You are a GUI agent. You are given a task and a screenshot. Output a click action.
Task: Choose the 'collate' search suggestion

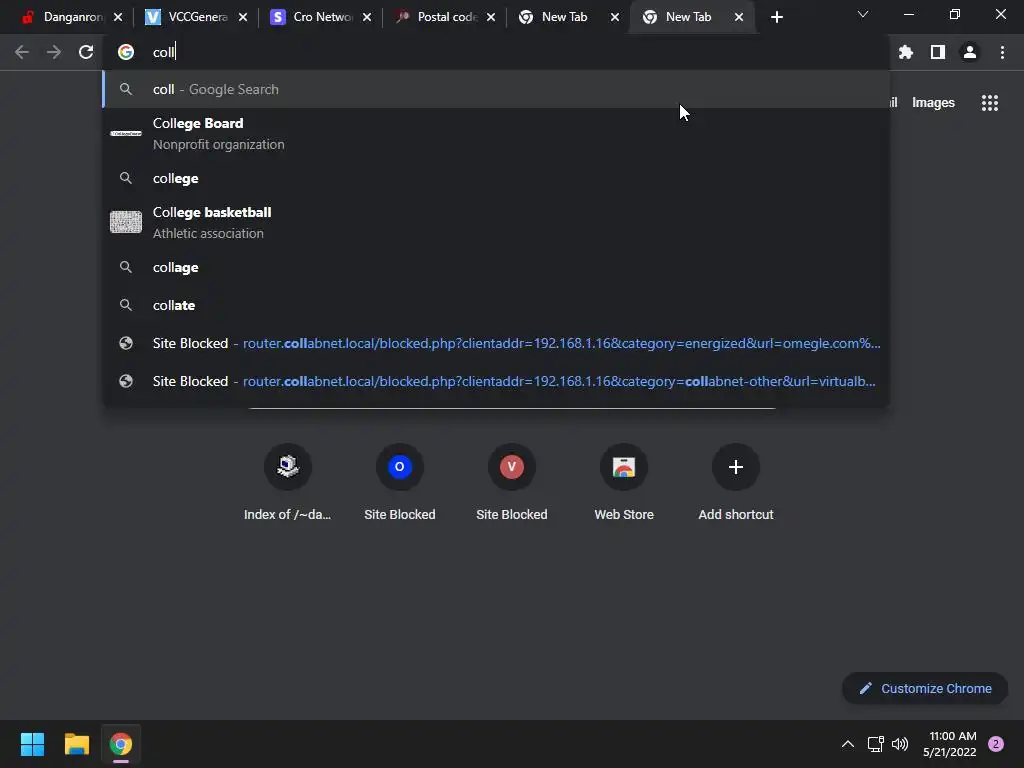[x=496, y=305]
